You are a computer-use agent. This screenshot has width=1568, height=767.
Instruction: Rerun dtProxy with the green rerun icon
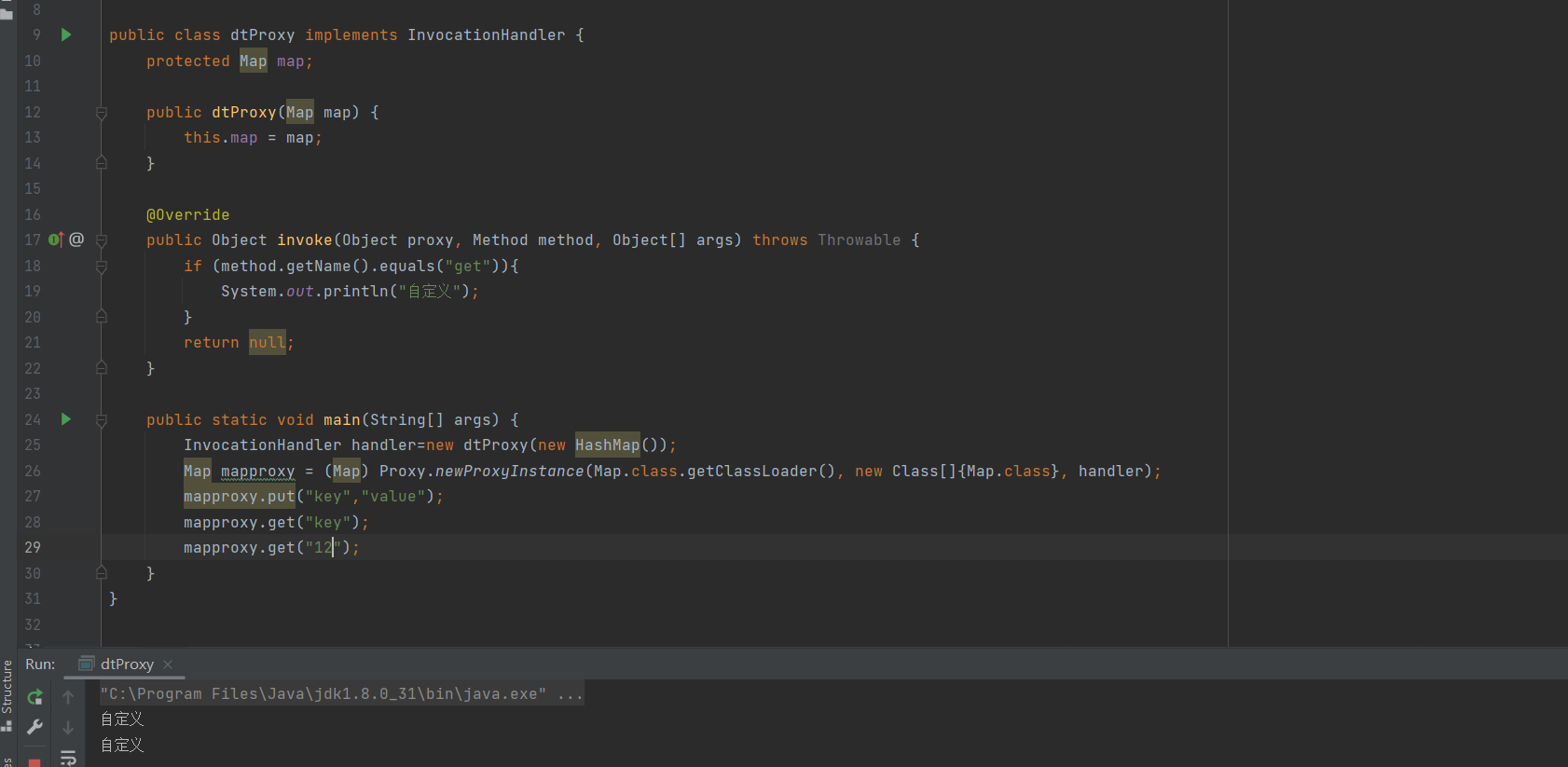point(34,697)
